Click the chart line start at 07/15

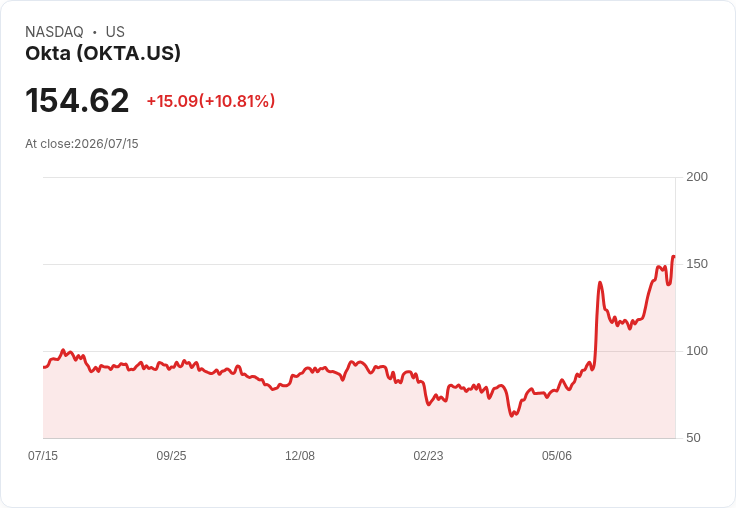tap(44, 367)
